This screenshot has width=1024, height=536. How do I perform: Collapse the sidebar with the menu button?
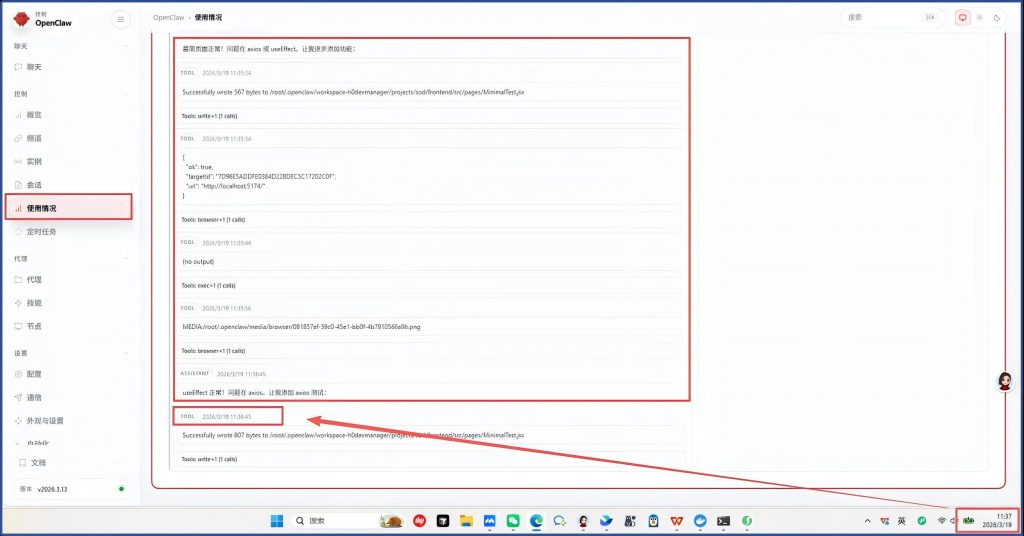pos(121,18)
